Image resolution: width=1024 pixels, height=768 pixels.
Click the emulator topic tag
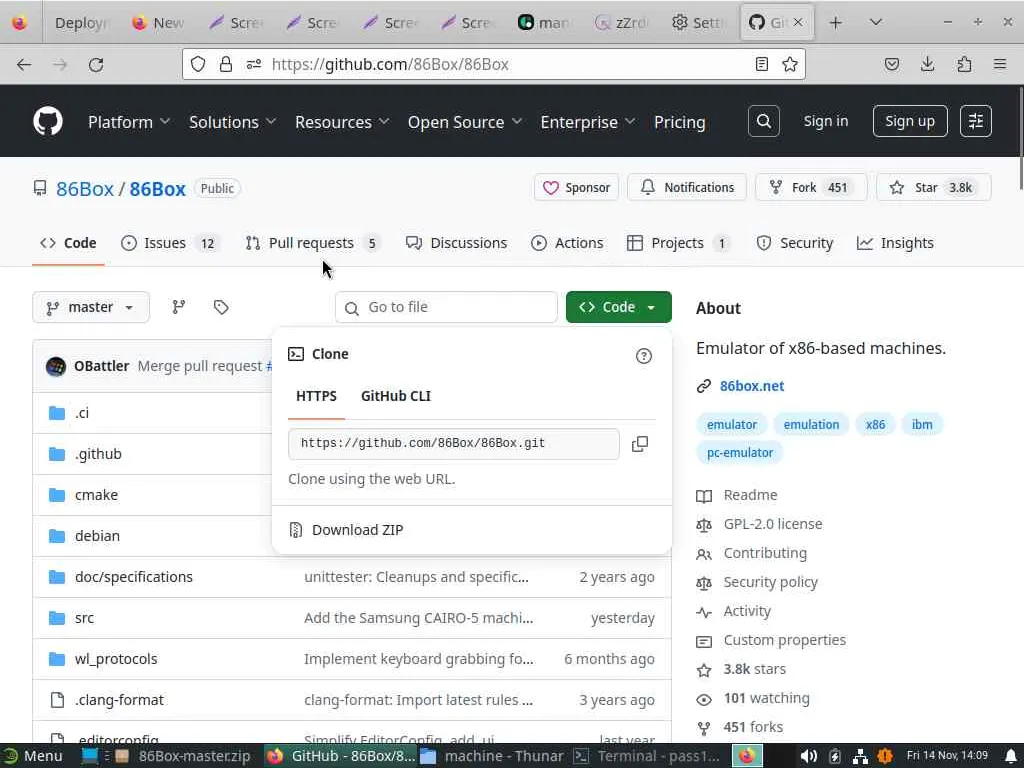pyautogui.click(x=731, y=424)
